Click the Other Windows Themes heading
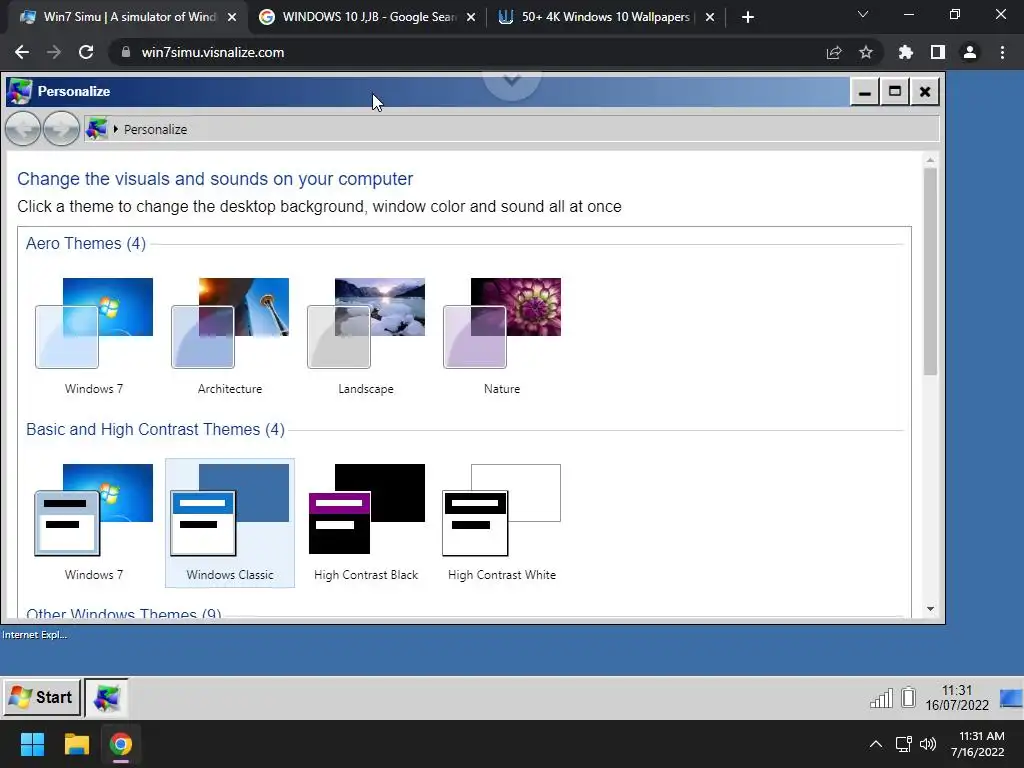Image resolution: width=1024 pixels, height=768 pixels. click(123, 613)
